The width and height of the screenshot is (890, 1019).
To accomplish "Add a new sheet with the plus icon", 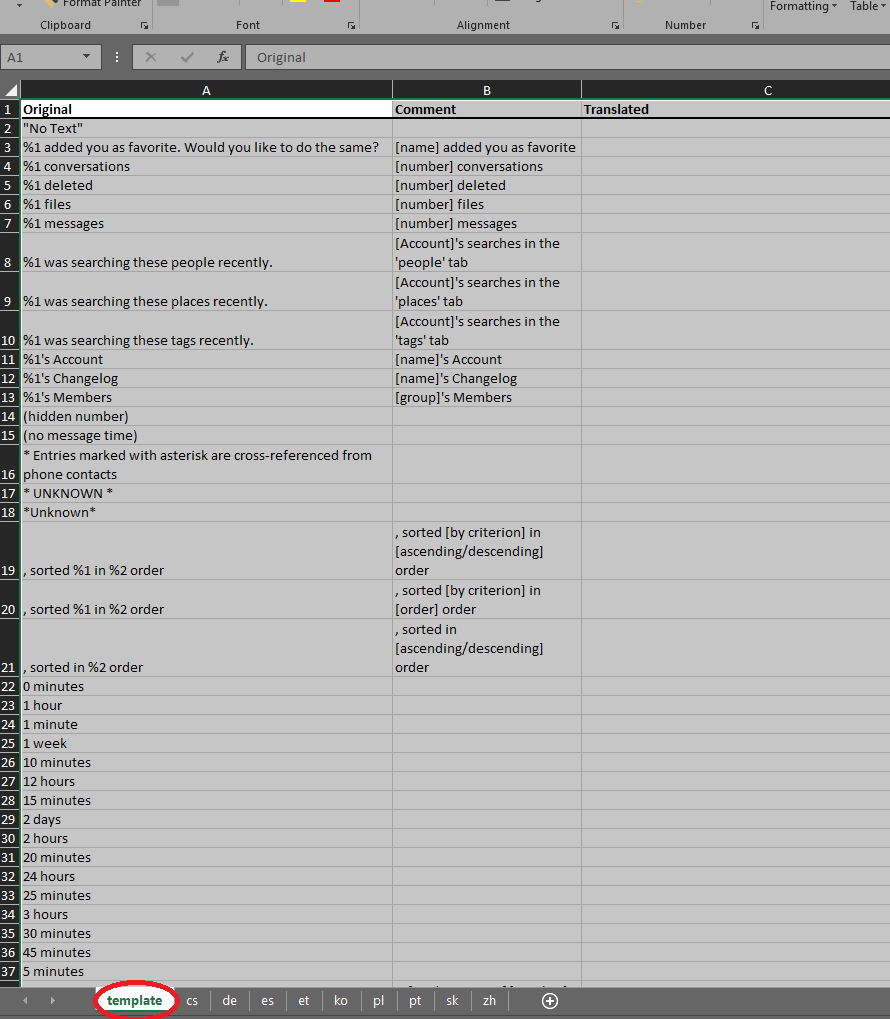I will 549,1000.
